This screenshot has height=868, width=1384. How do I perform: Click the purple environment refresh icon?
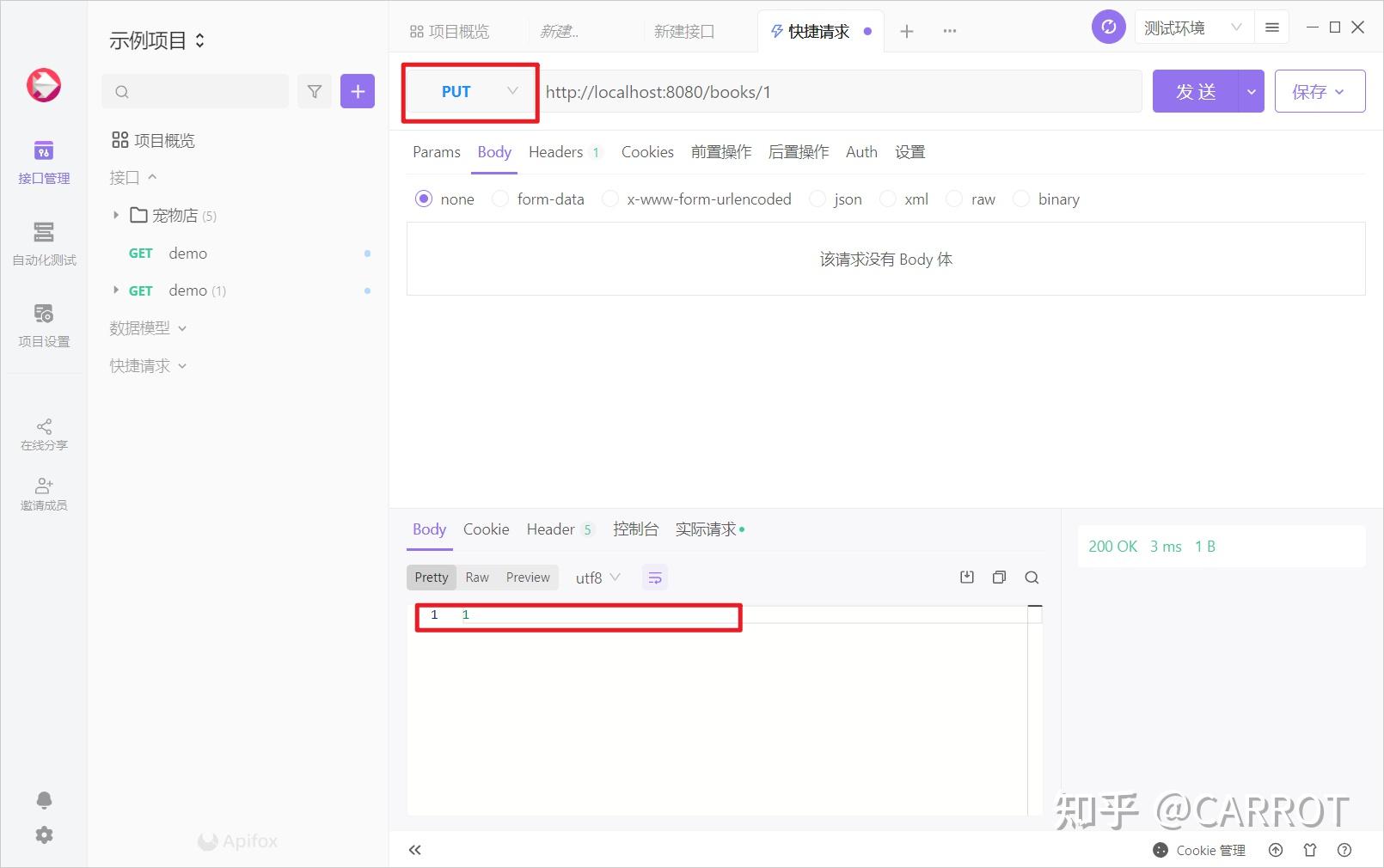pyautogui.click(x=1108, y=27)
